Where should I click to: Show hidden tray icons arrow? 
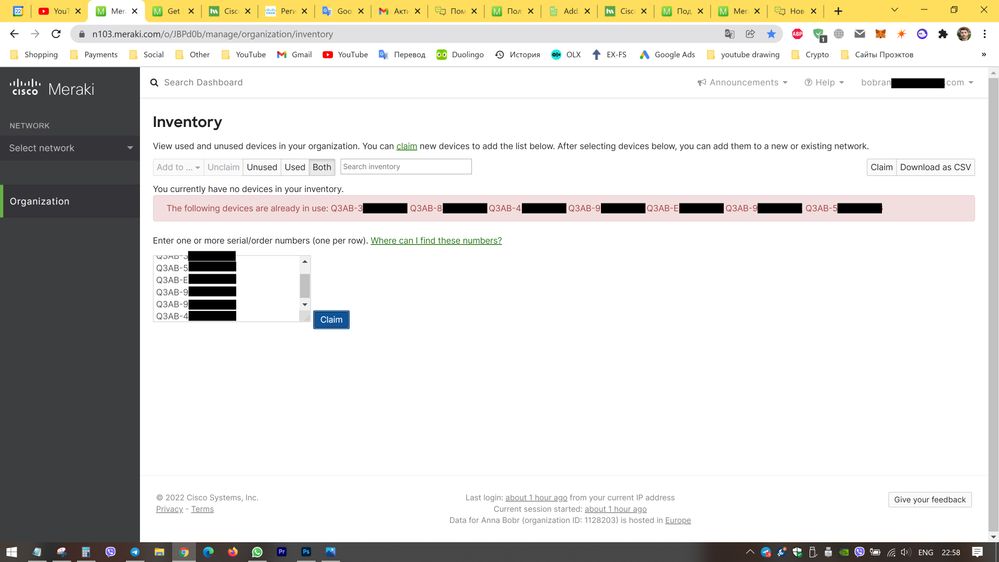point(750,552)
